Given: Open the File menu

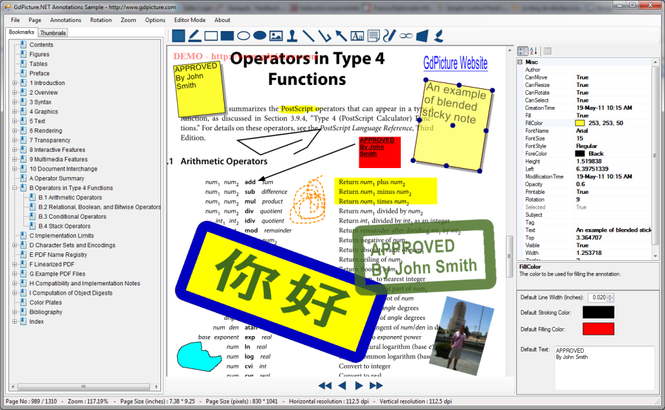Looking at the screenshot, I should click(x=15, y=20).
